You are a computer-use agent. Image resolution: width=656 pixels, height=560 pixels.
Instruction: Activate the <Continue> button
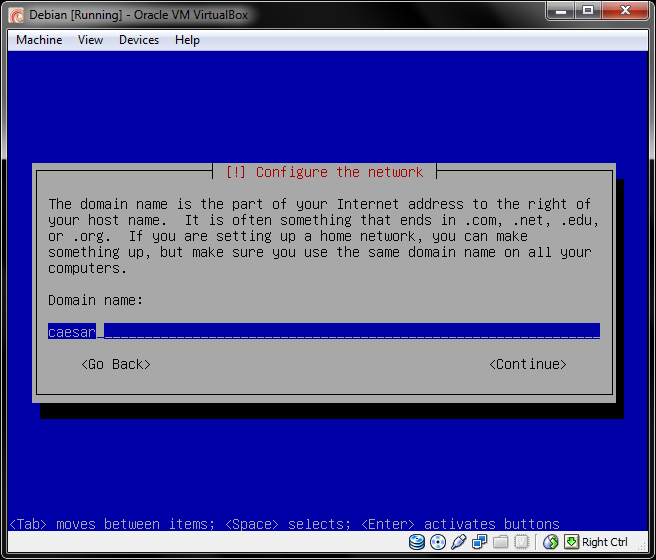tap(528, 364)
